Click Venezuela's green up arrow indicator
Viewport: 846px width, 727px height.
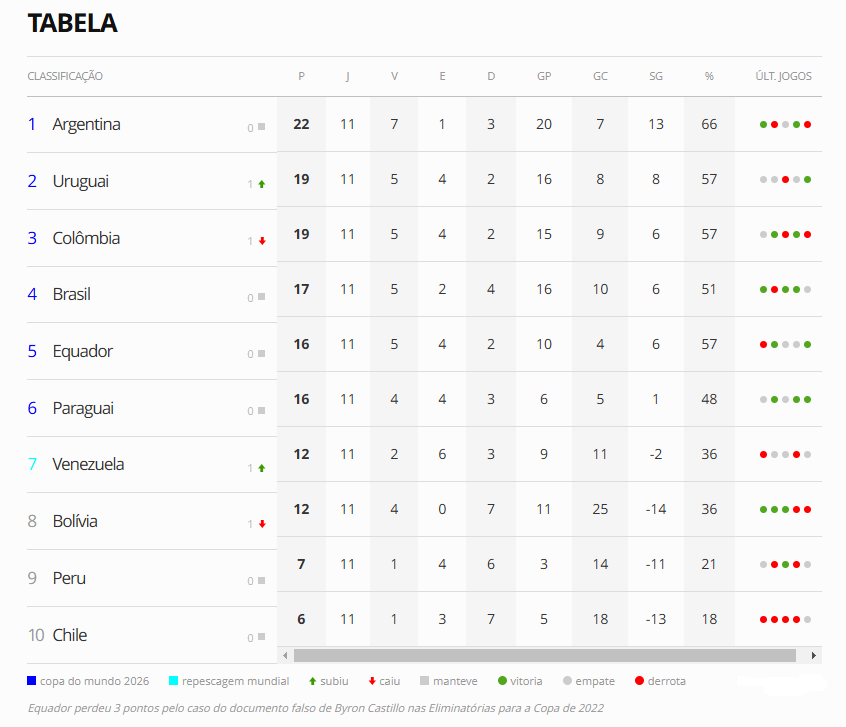(x=262, y=468)
